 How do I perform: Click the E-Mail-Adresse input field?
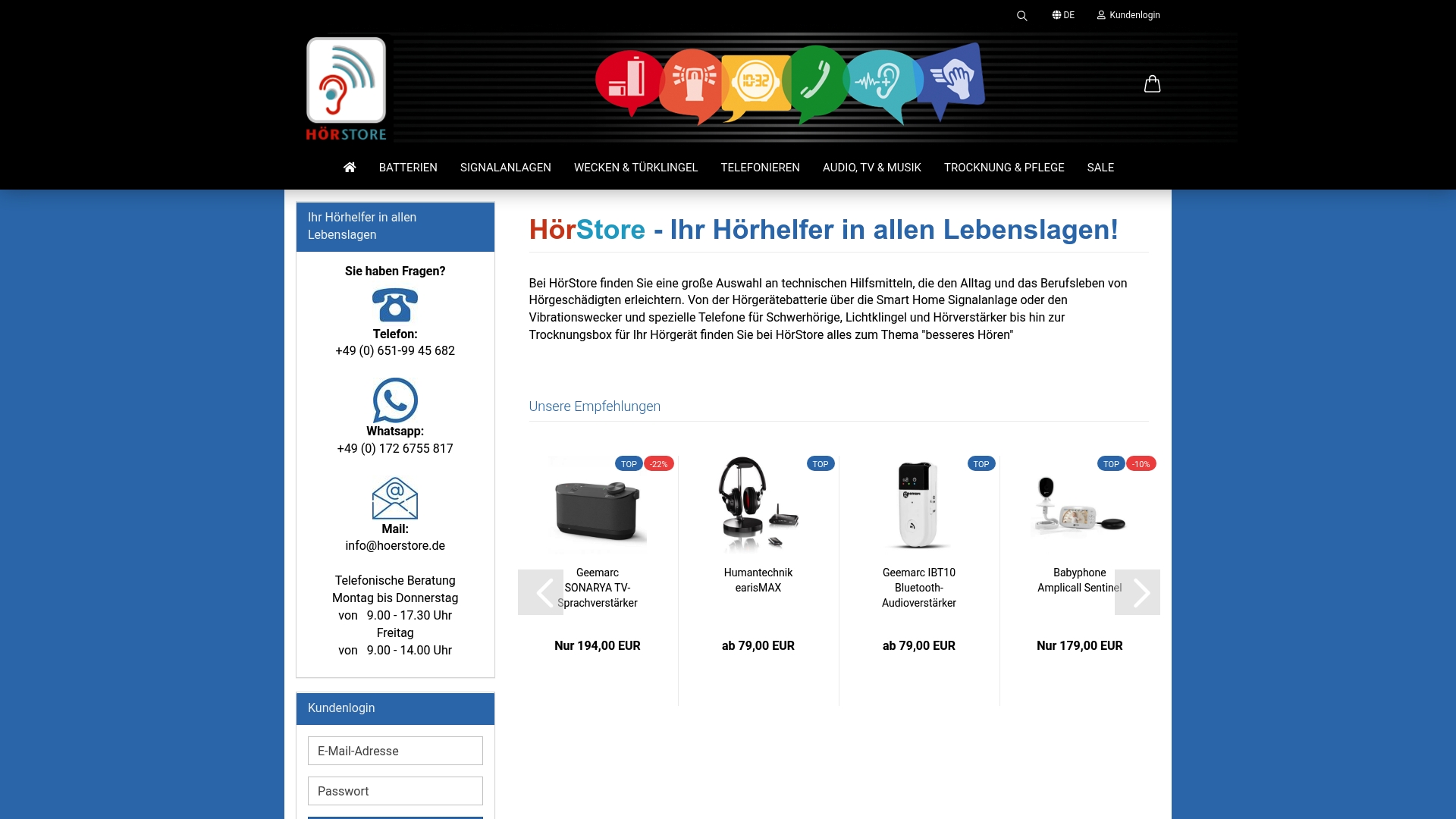click(x=395, y=751)
